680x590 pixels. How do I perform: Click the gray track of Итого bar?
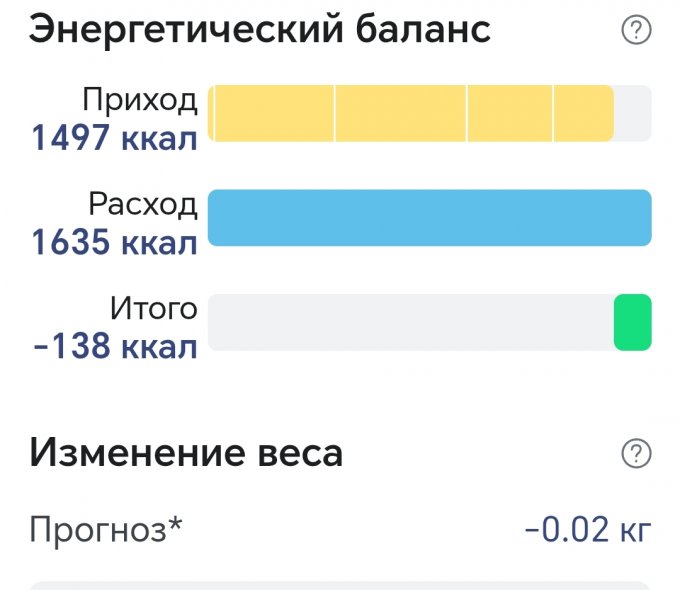410,322
